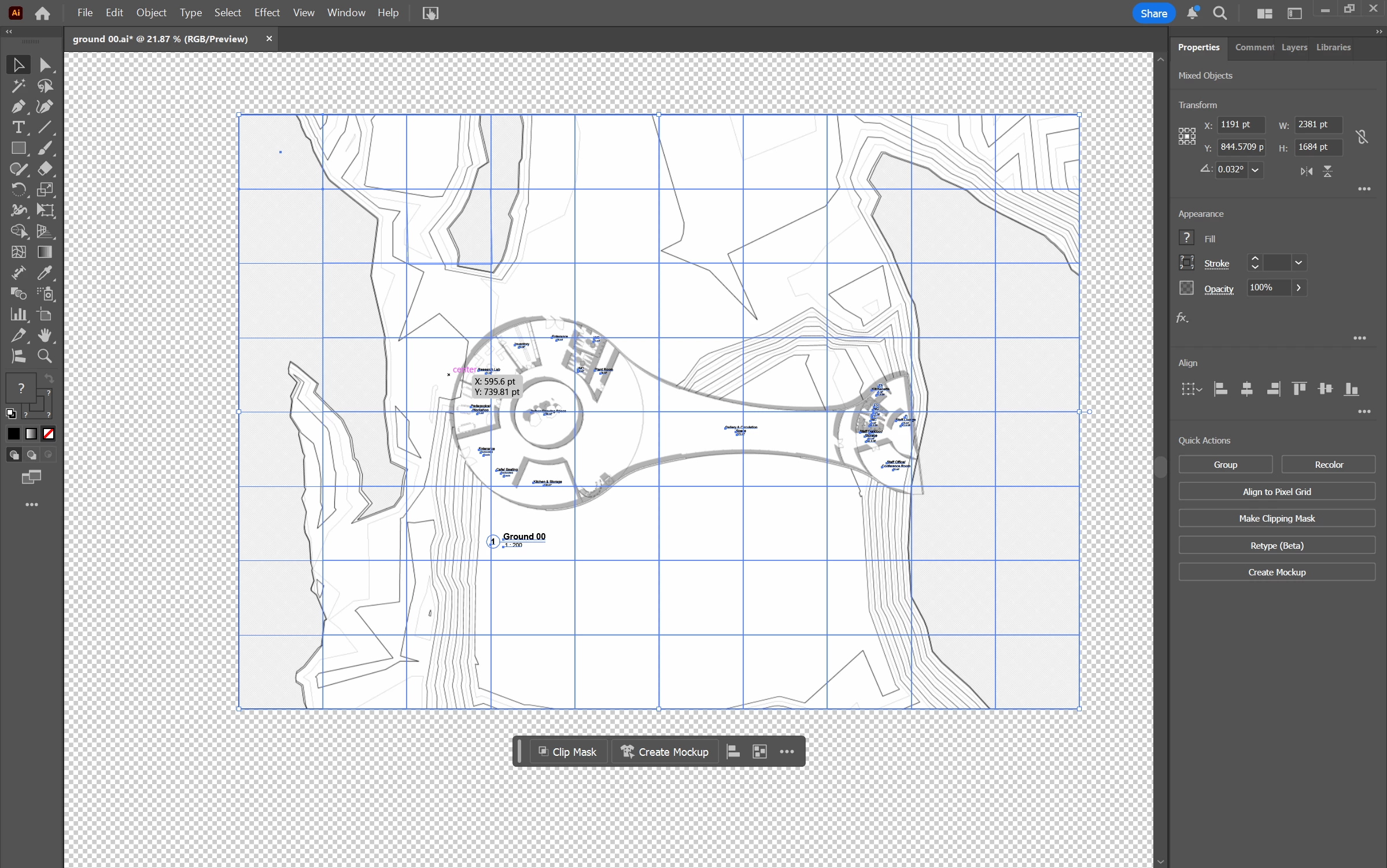Select the Type tool

[x=18, y=128]
